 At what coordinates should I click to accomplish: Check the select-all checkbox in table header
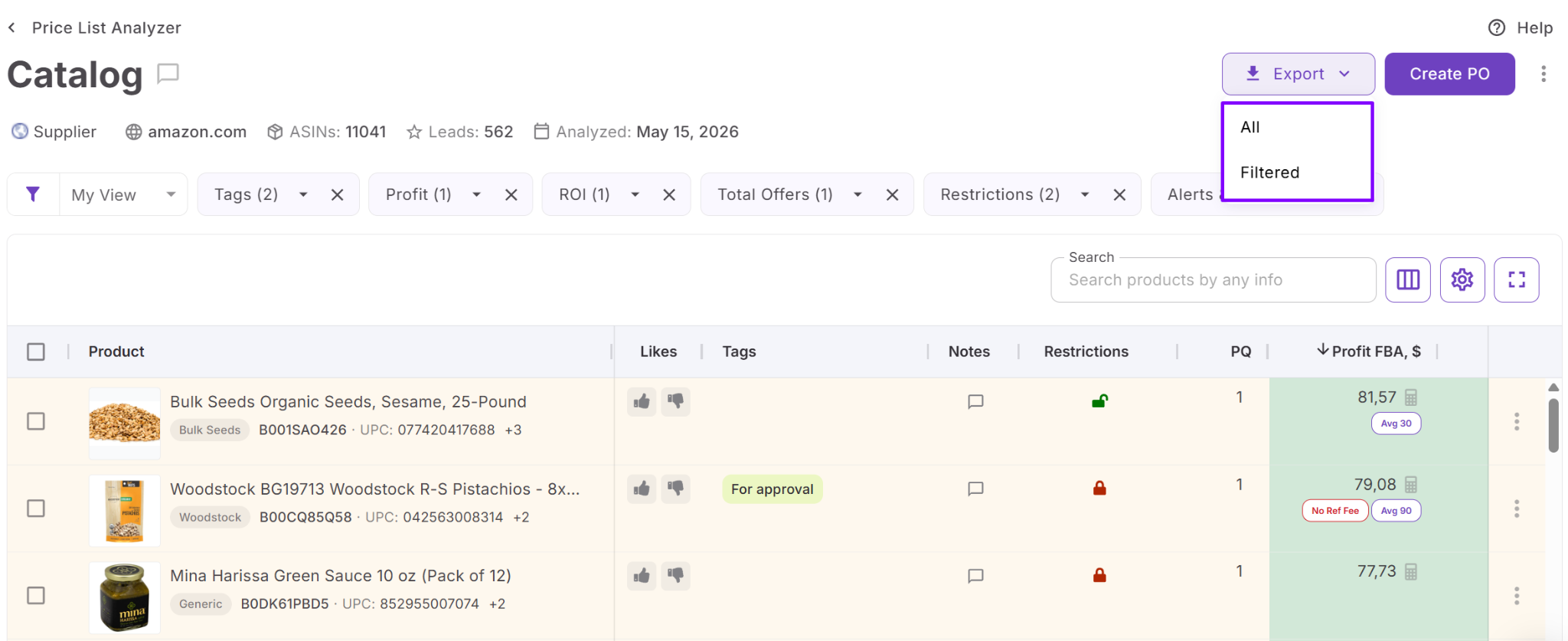pyautogui.click(x=36, y=352)
